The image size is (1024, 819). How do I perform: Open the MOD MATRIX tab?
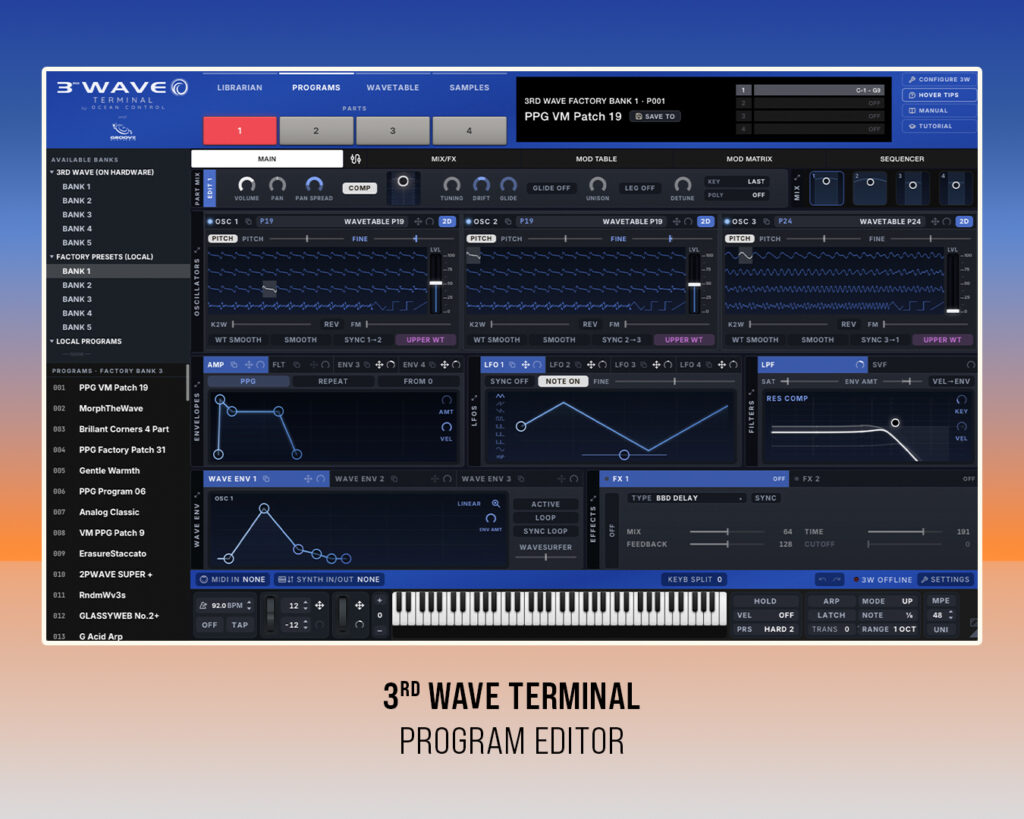(x=749, y=159)
